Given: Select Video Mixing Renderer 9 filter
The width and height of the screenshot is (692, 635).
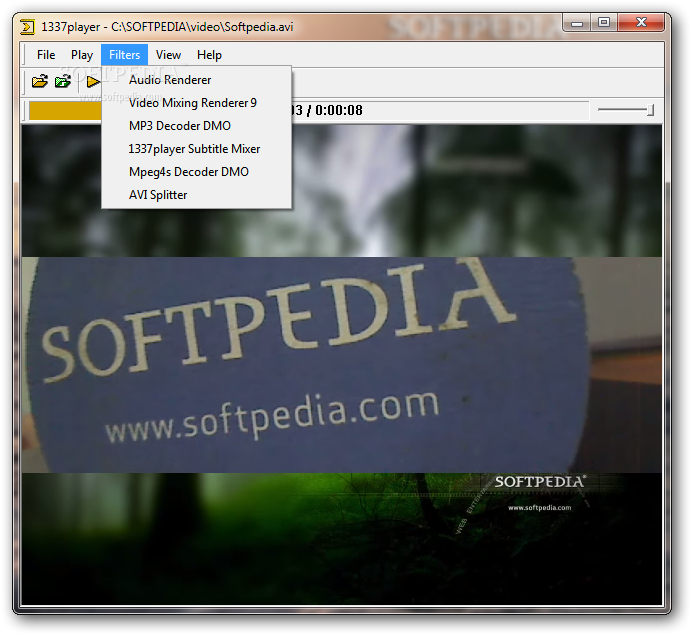Looking at the screenshot, I should [x=196, y=103].
